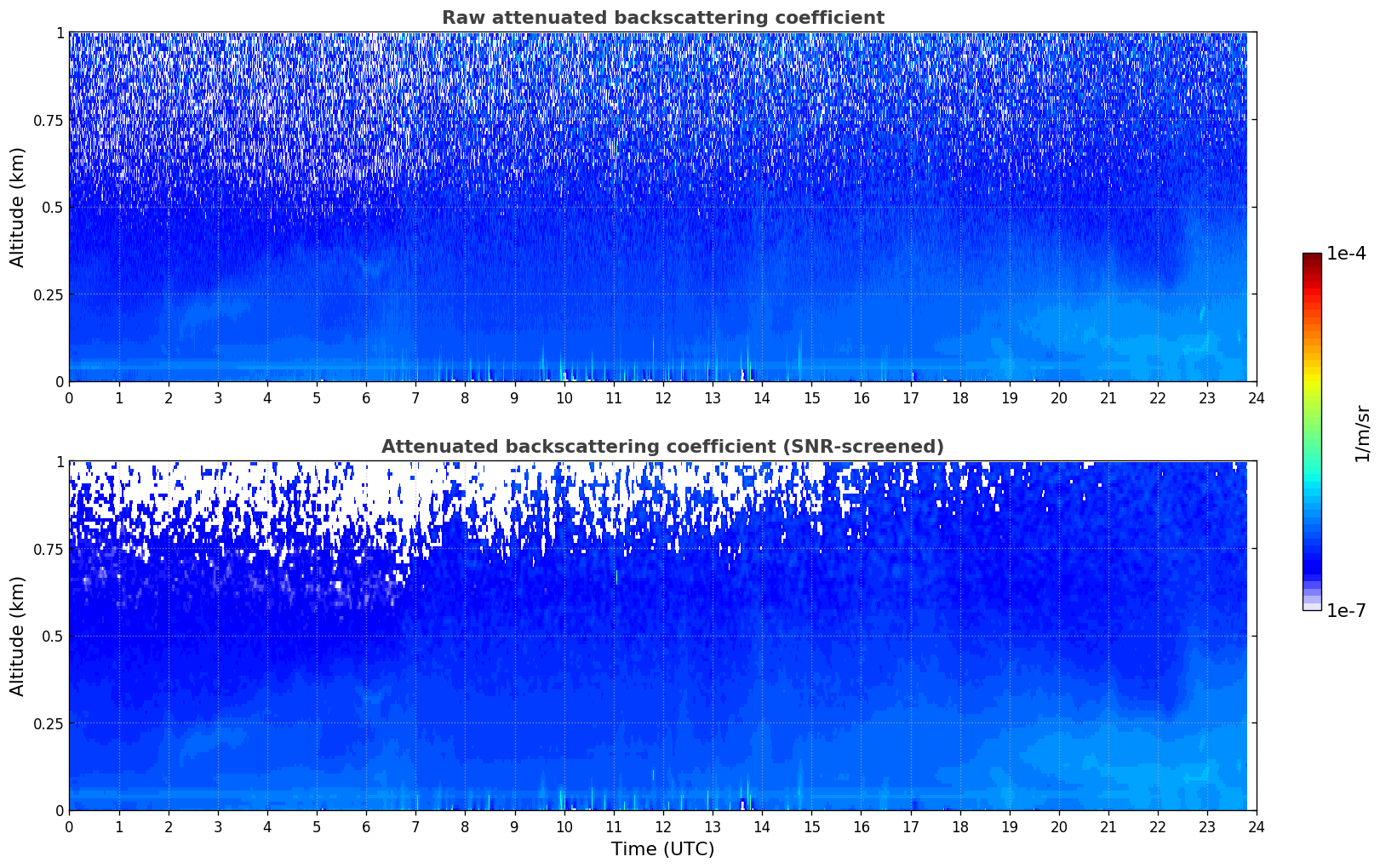Click the '15' time tick under lower plot

tap(811, 826)
